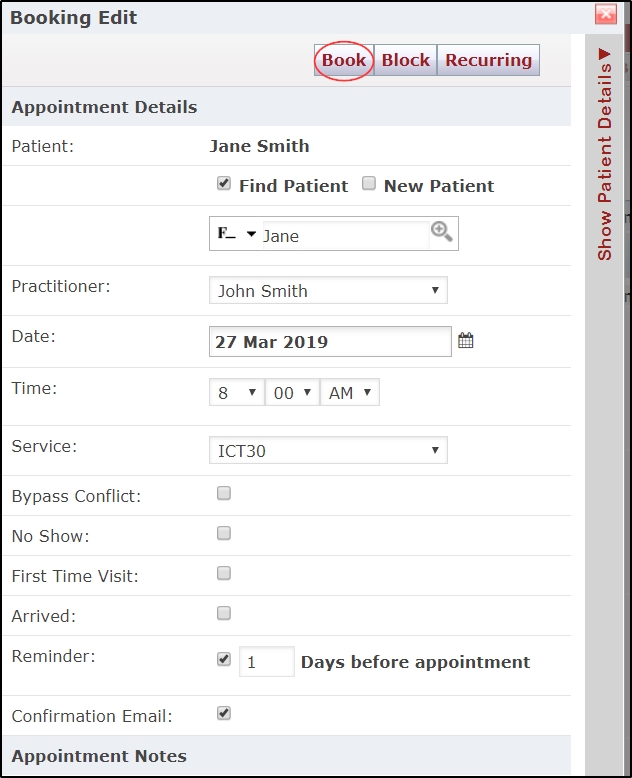Open the patient search field type dropdown
This screenshot has width=632, height=778.
[237, 233]
